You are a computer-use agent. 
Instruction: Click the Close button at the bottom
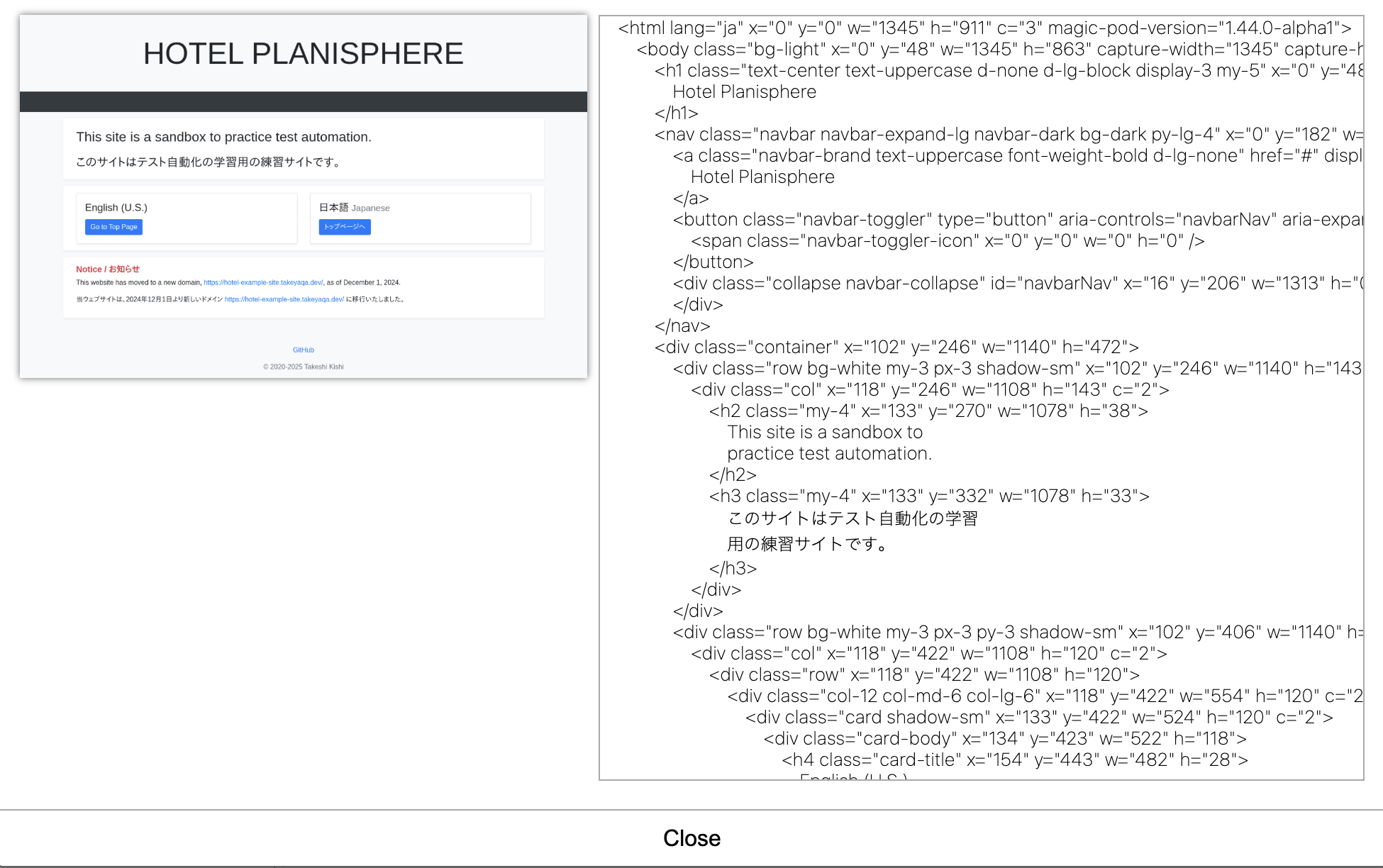coord(691,838)
